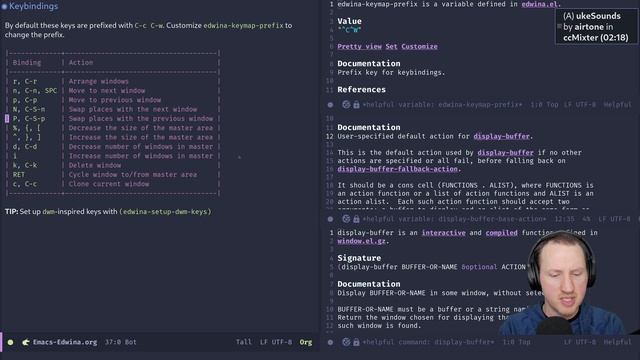Follow the display-buffer link in the 'This is the default action' sentence
640x360 pixels.
[x=505, y=153]
